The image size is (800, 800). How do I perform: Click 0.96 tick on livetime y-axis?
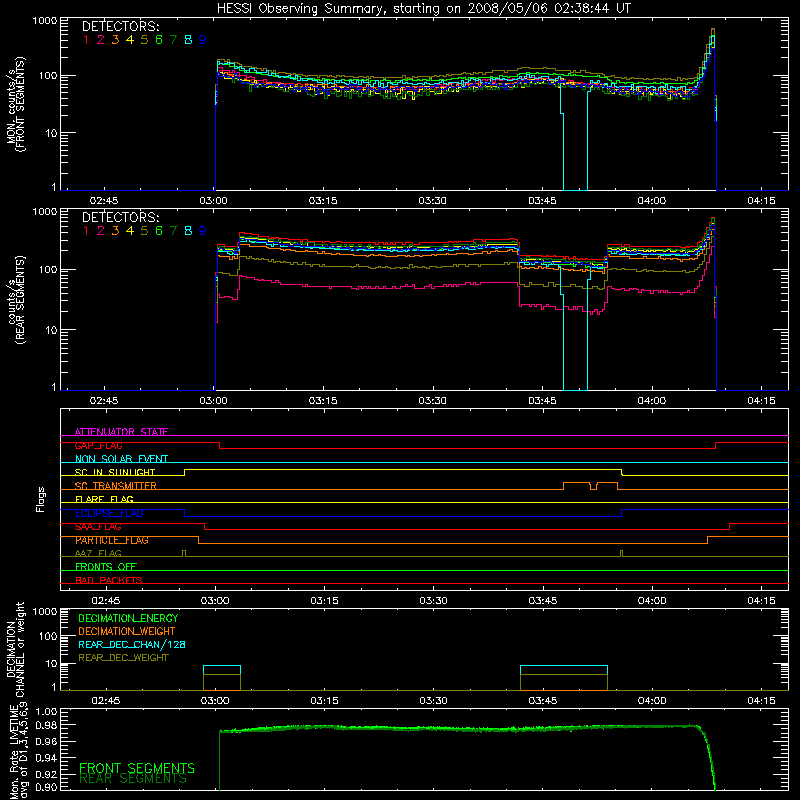pos(46,741)
